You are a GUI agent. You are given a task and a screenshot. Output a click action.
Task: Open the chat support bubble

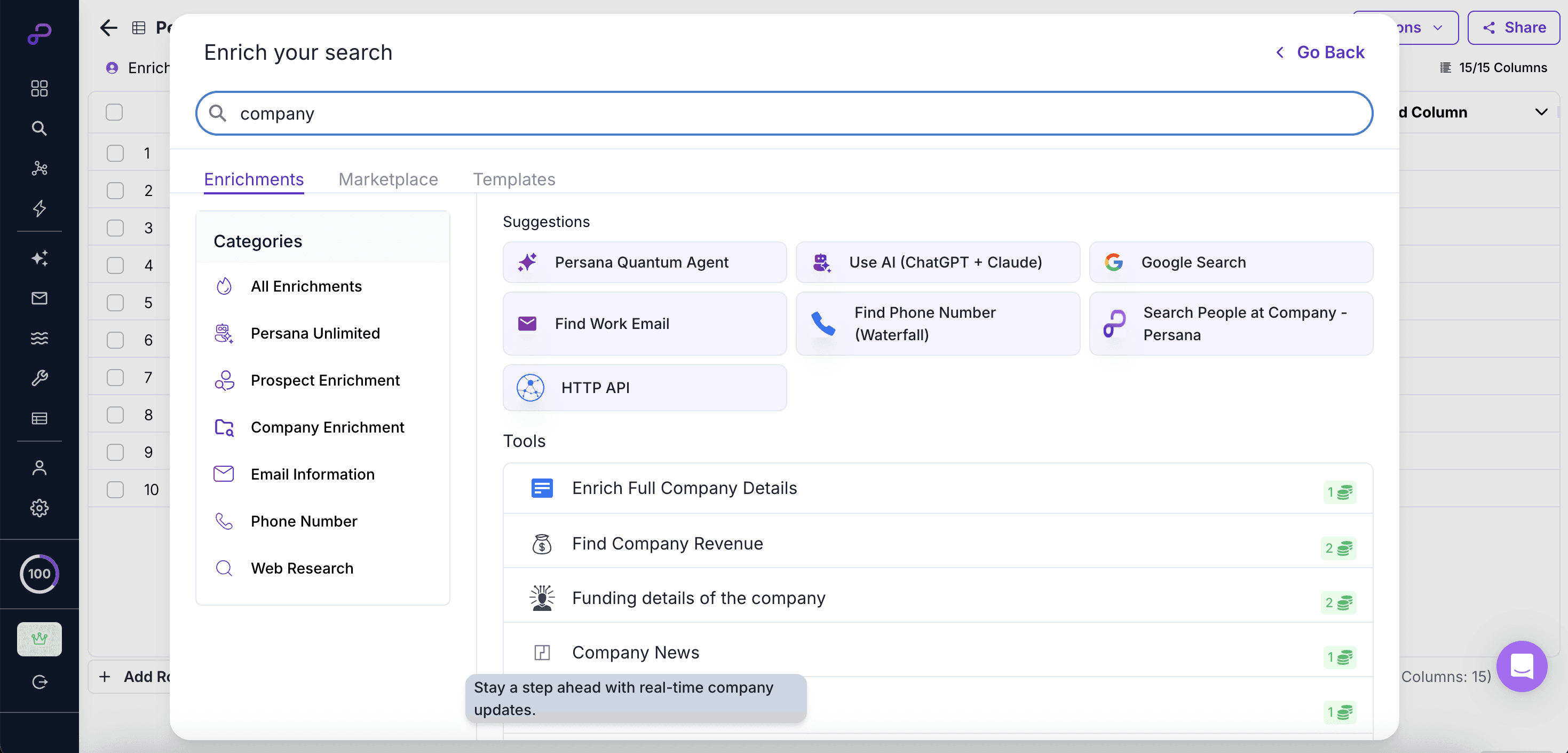pos(1521,666)
